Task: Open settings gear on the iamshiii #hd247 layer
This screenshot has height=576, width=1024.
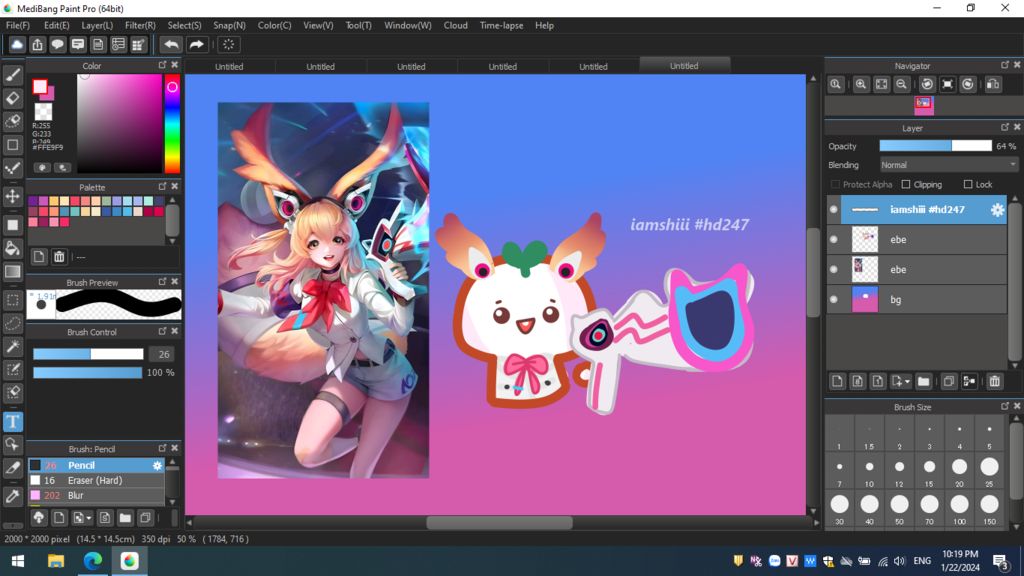Action: pos(997,210)
